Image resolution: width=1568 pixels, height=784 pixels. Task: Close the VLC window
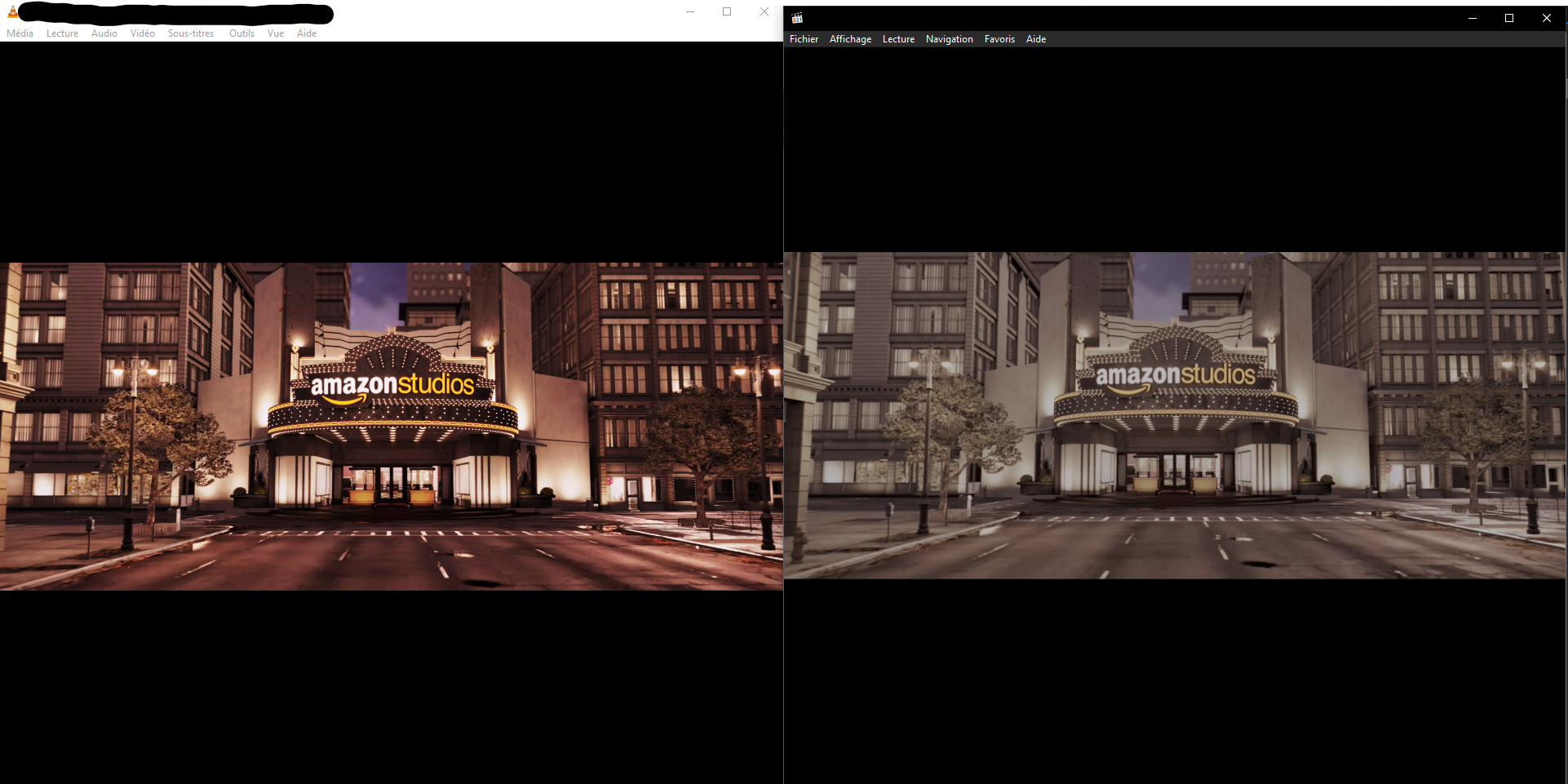(764, 11)
